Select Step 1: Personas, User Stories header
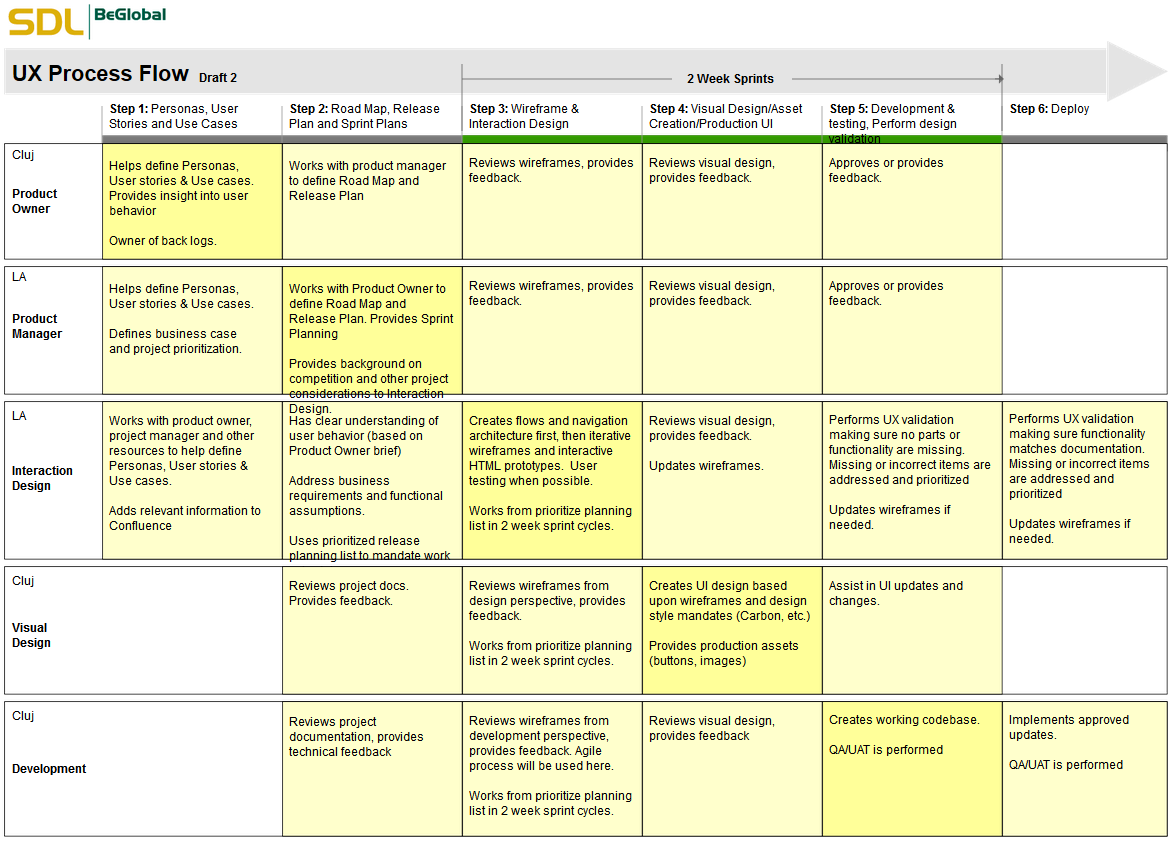This screenshot has width=1176, height=845. pos(174,116)
